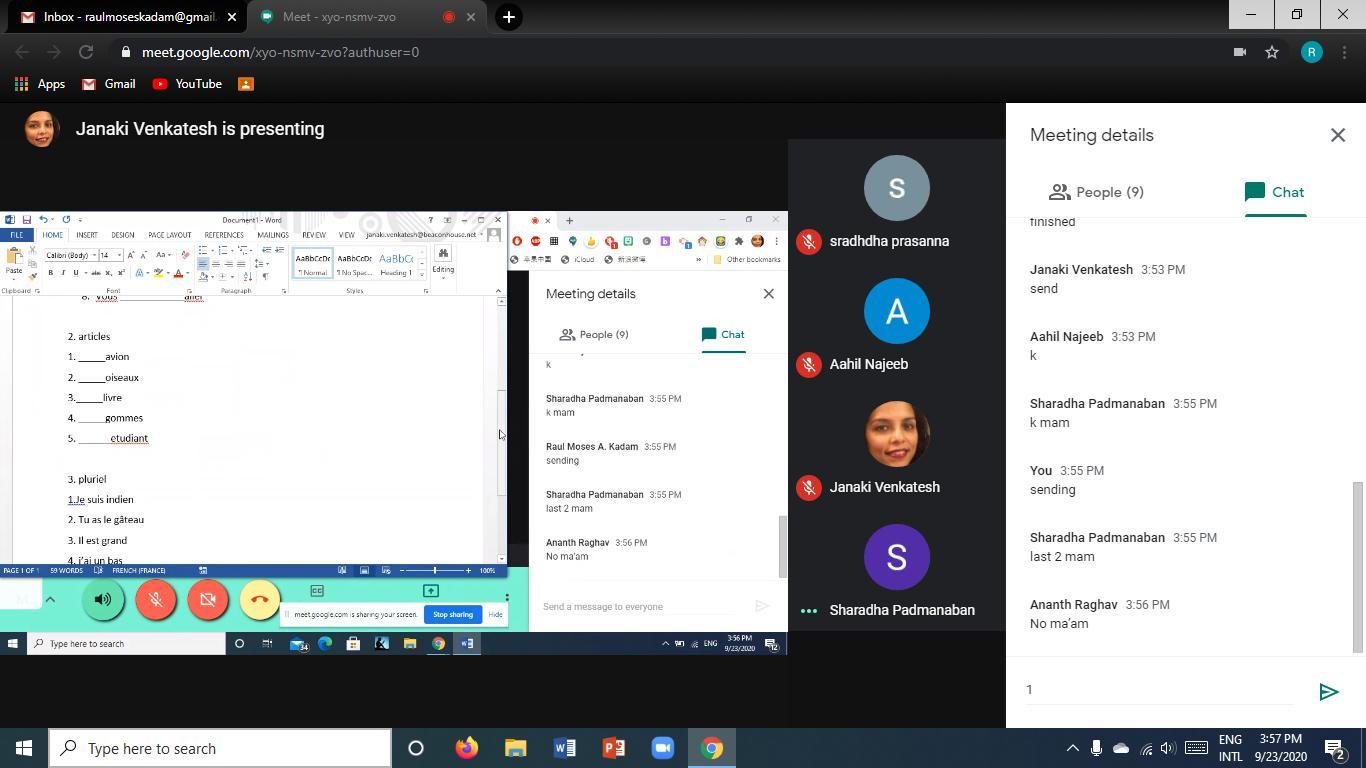Viewport: 1366px width, 768px height.
Task: Switch to People (9) tab in right panel
Action: pyautogui.click(x=1096, y=192)
